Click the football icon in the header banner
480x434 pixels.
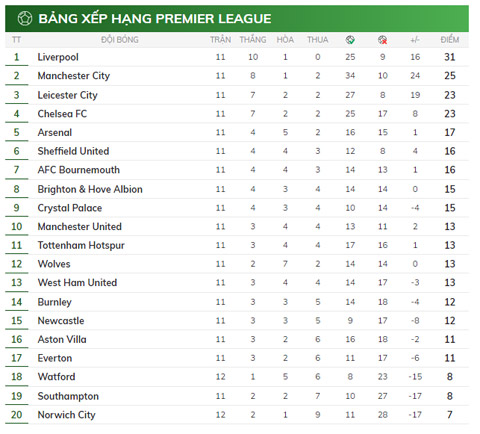25,18
